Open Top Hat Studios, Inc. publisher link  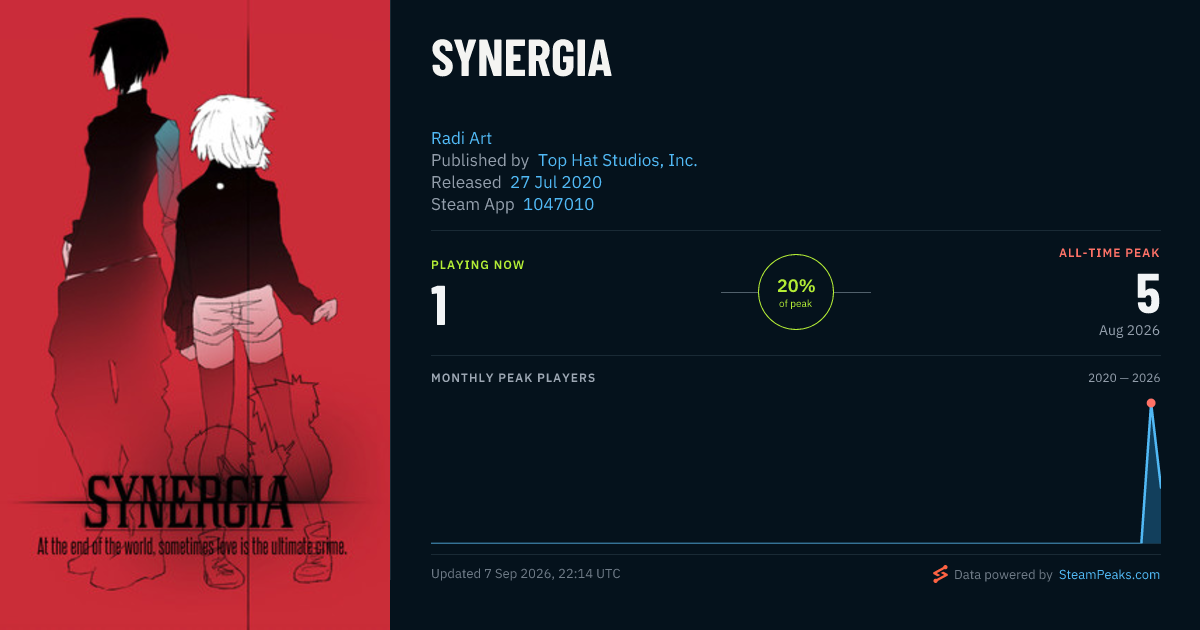point(617,160)
